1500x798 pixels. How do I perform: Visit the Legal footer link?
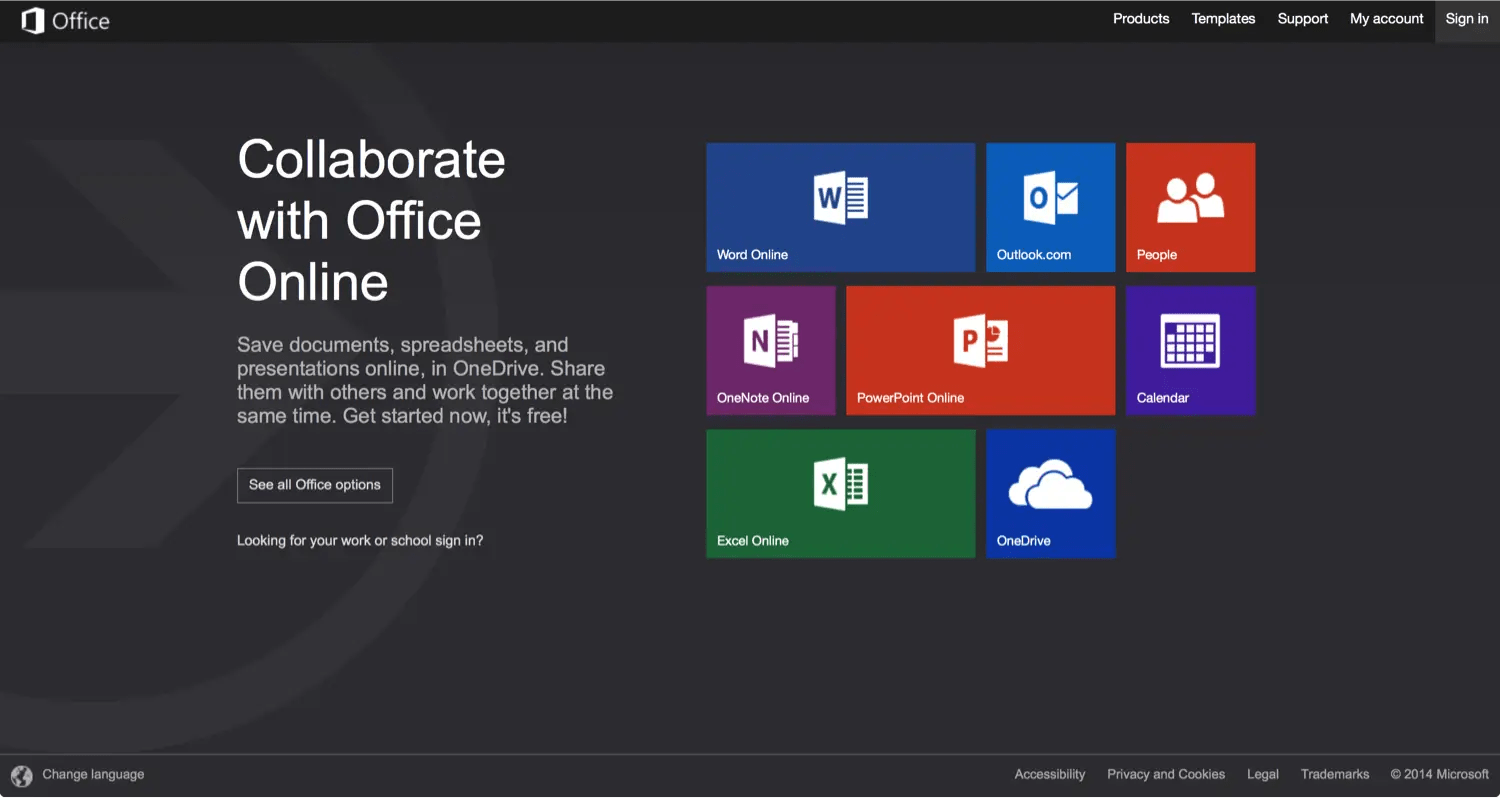coord(1263,775)
